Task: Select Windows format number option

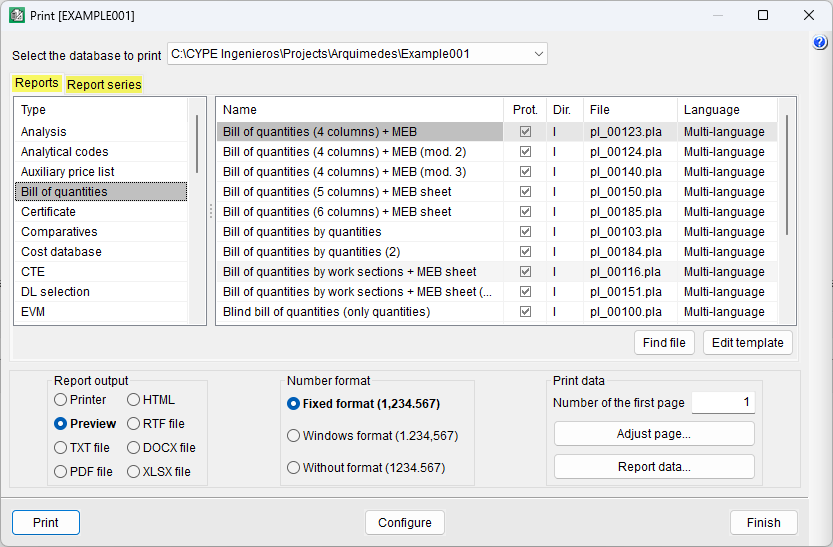Action: pyautogui.click(x=294, y=436)
